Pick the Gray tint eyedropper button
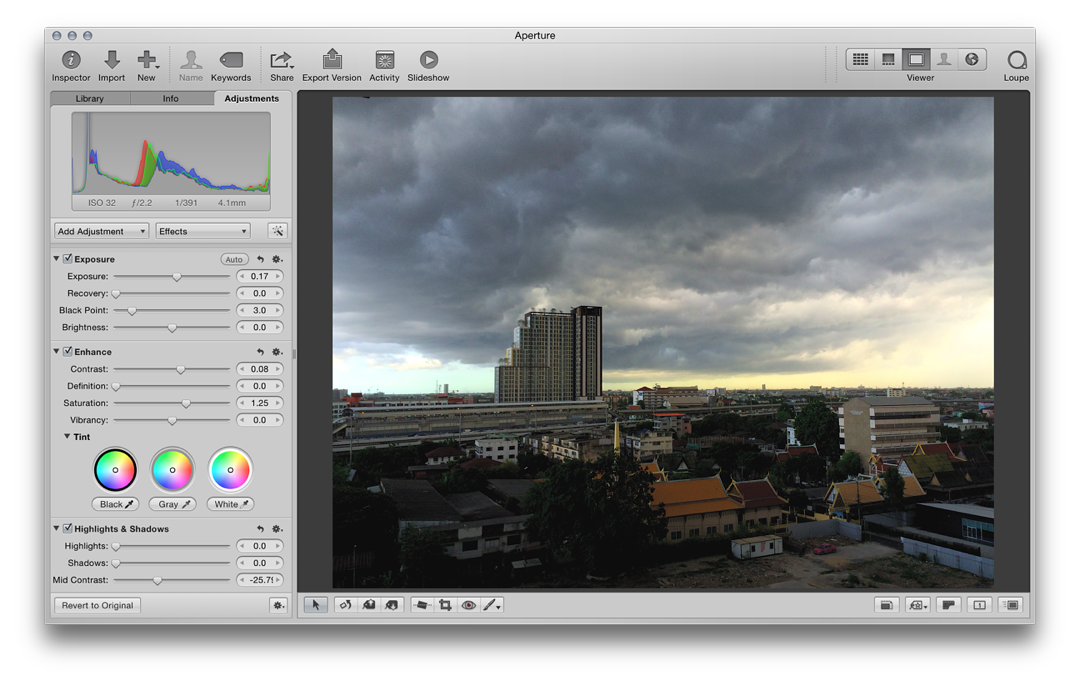The image size is (1080, 686). click(x=173, y=504)
